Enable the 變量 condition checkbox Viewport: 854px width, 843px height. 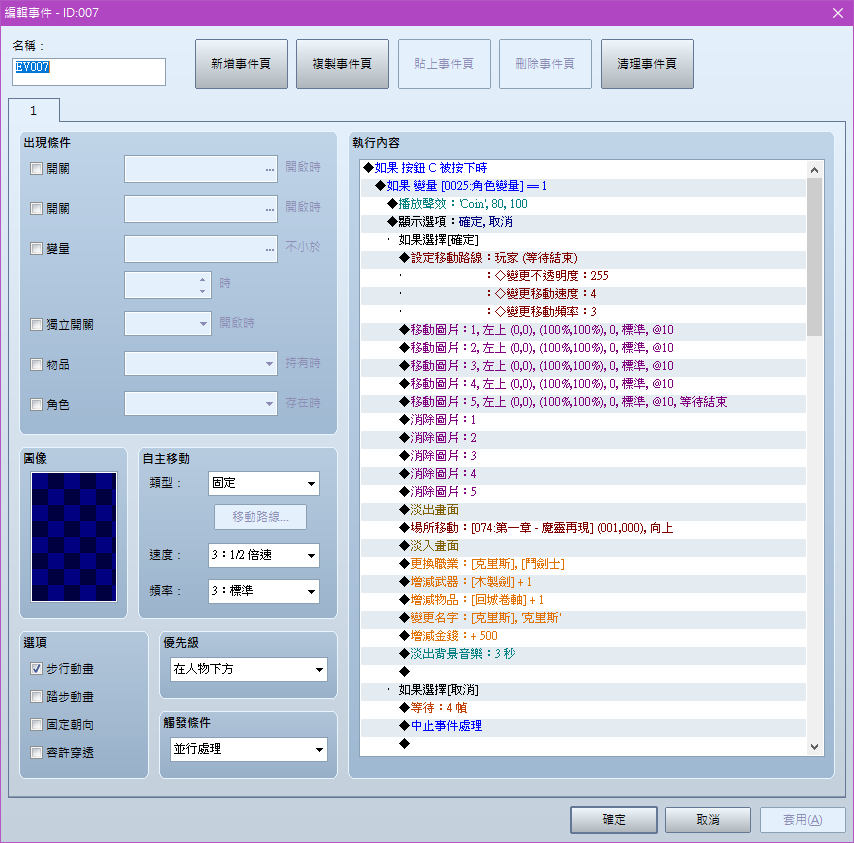(36, 249)
